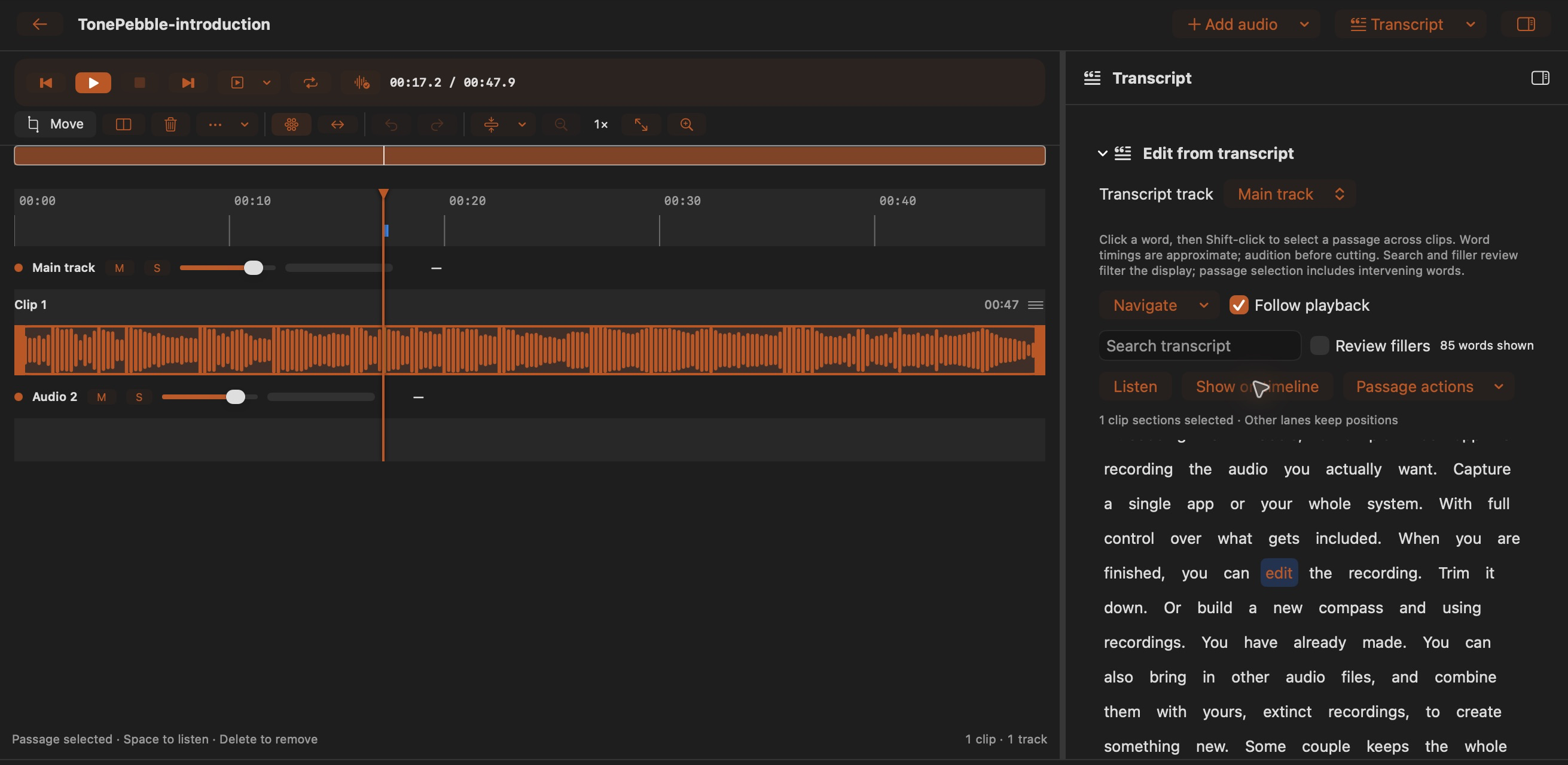The height and width of the screenshot is (765, 1568).
Task: Delete selection with the trash icon
Action: 170,125
